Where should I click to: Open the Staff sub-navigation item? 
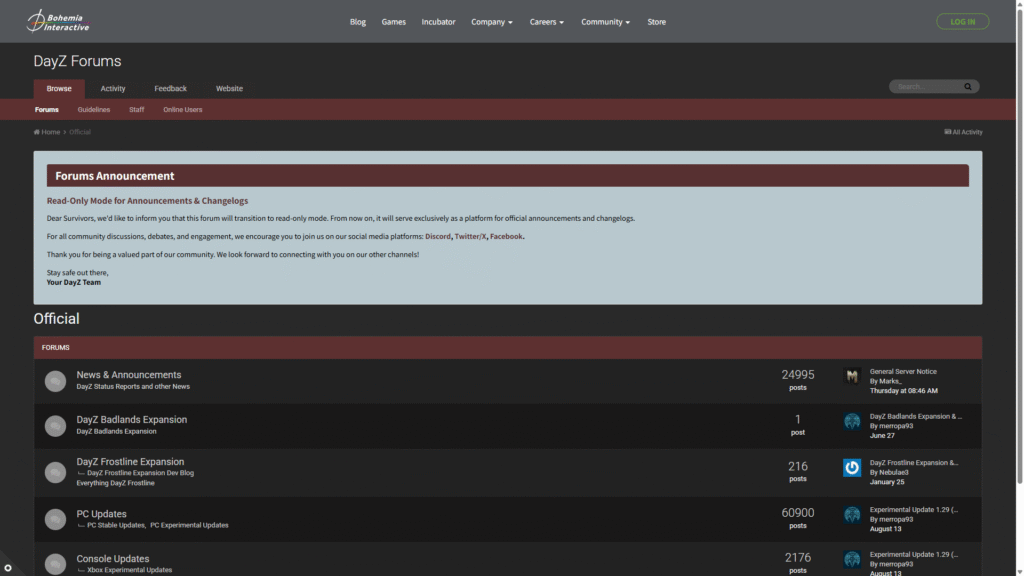[136, 110]
